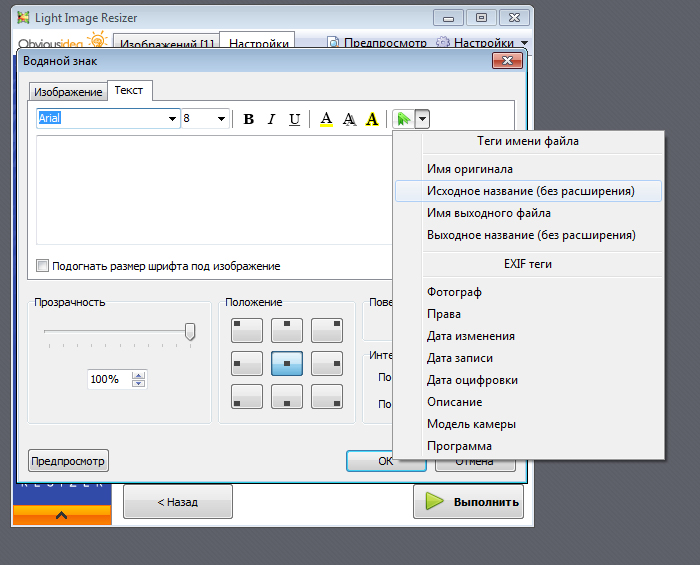
Task: Open the font size dropdown
Action: [x=221, y=119]
